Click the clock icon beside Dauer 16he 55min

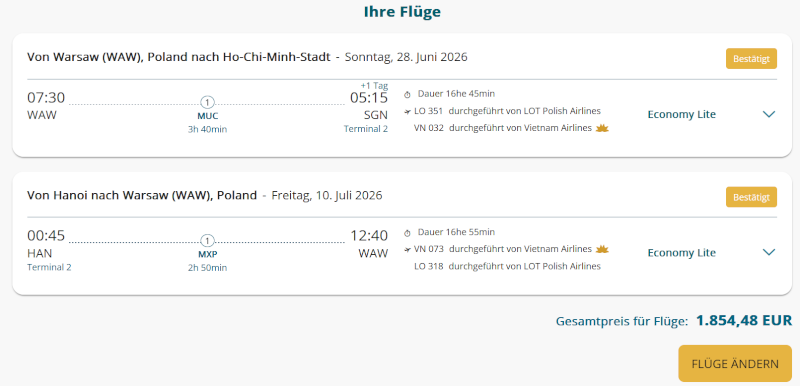(407, 233)
